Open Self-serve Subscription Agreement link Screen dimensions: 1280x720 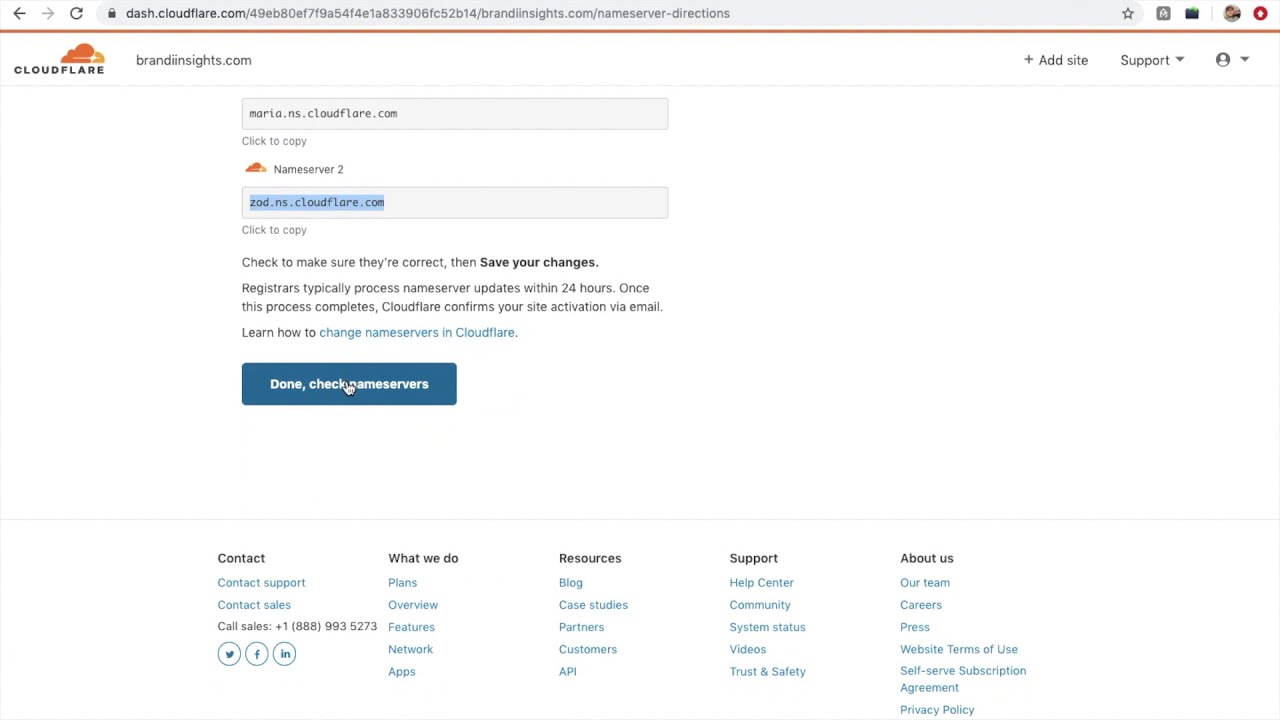click(963, 679)
